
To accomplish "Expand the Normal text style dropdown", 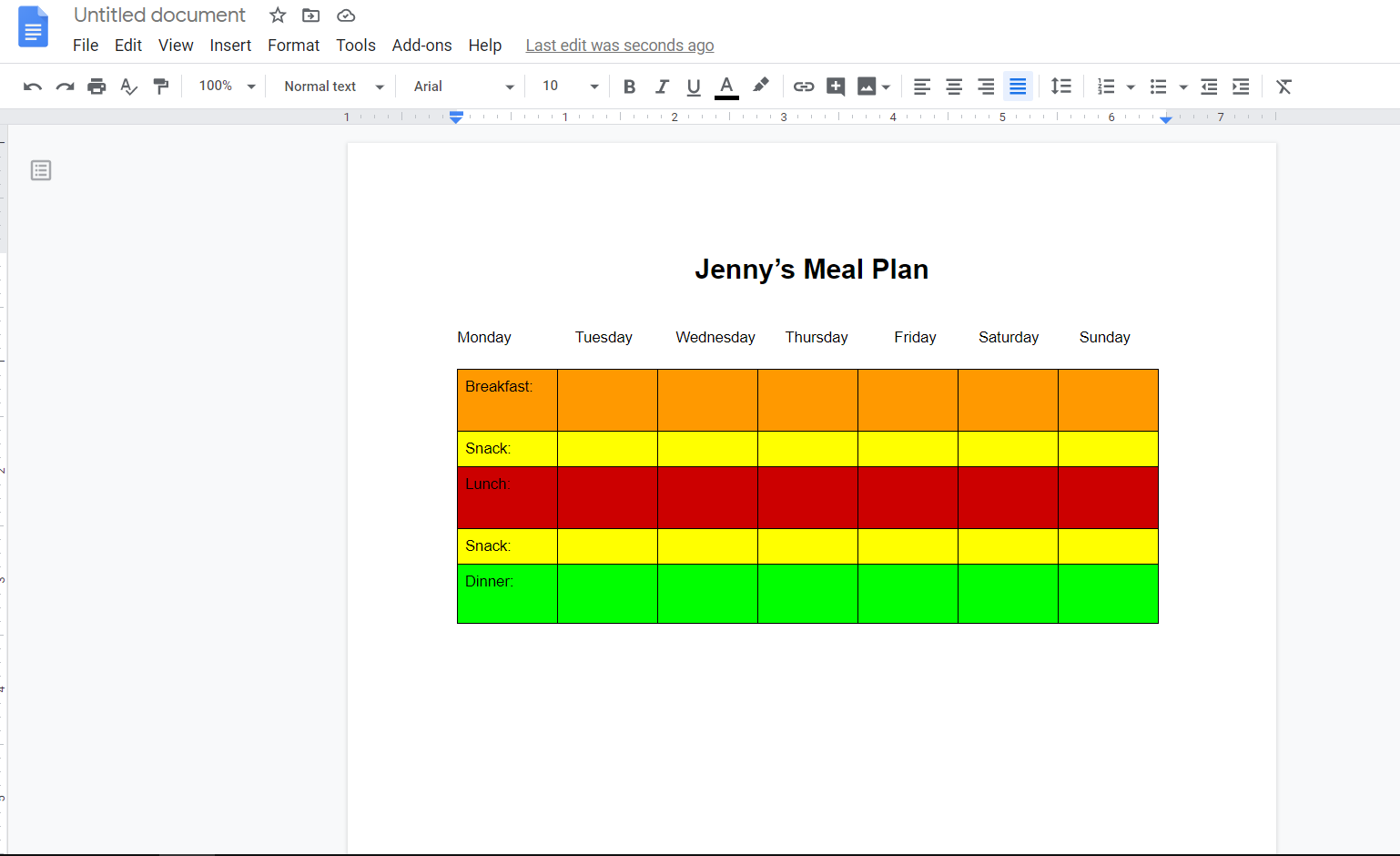I will pyautogui.click(x=333, y=87).
